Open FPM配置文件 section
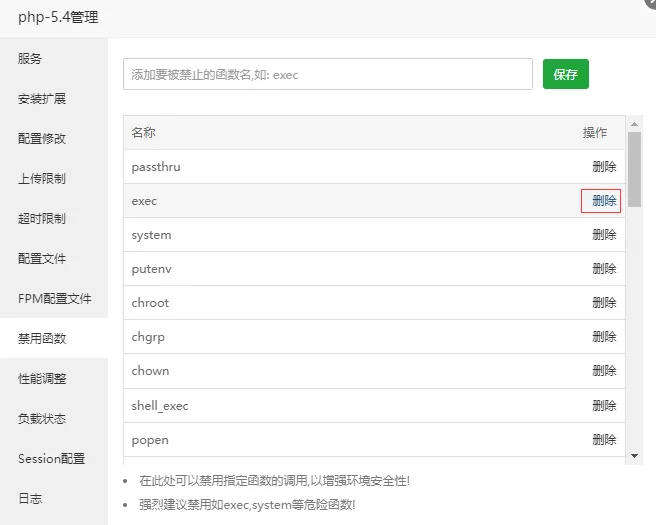Image resolution: width=656 pixels, height=525 pixels. tap(54, 299)
